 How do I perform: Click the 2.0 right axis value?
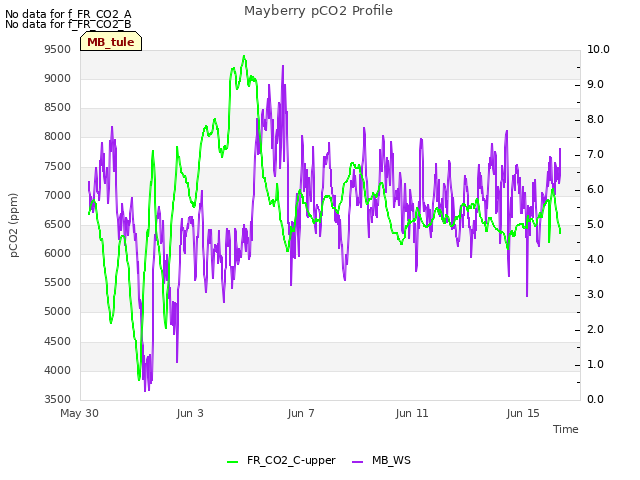tap(595, 330)
